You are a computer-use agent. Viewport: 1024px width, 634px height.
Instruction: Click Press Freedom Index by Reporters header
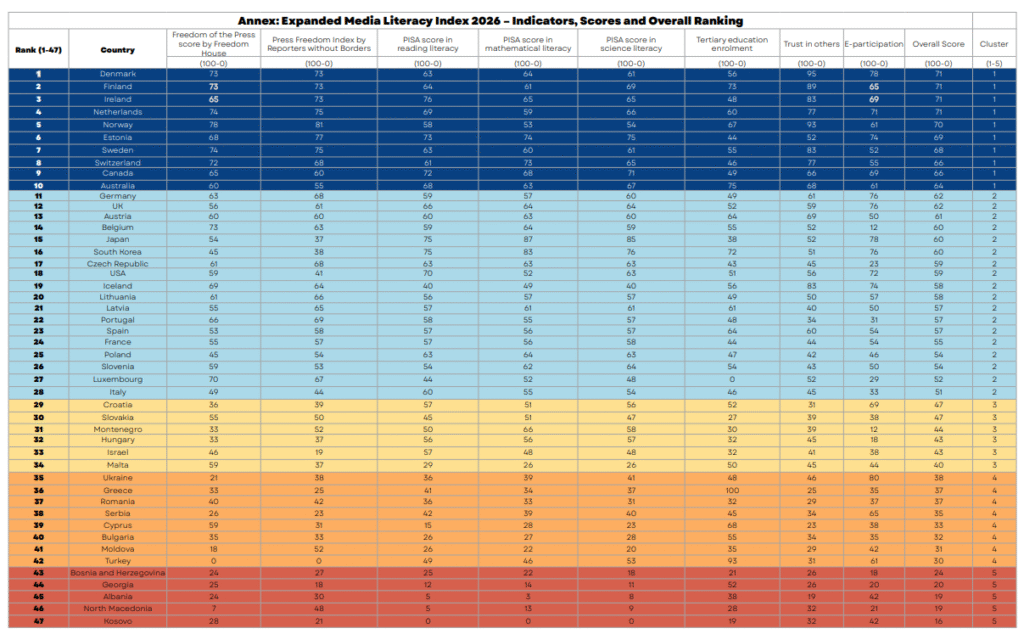point(319,44)
